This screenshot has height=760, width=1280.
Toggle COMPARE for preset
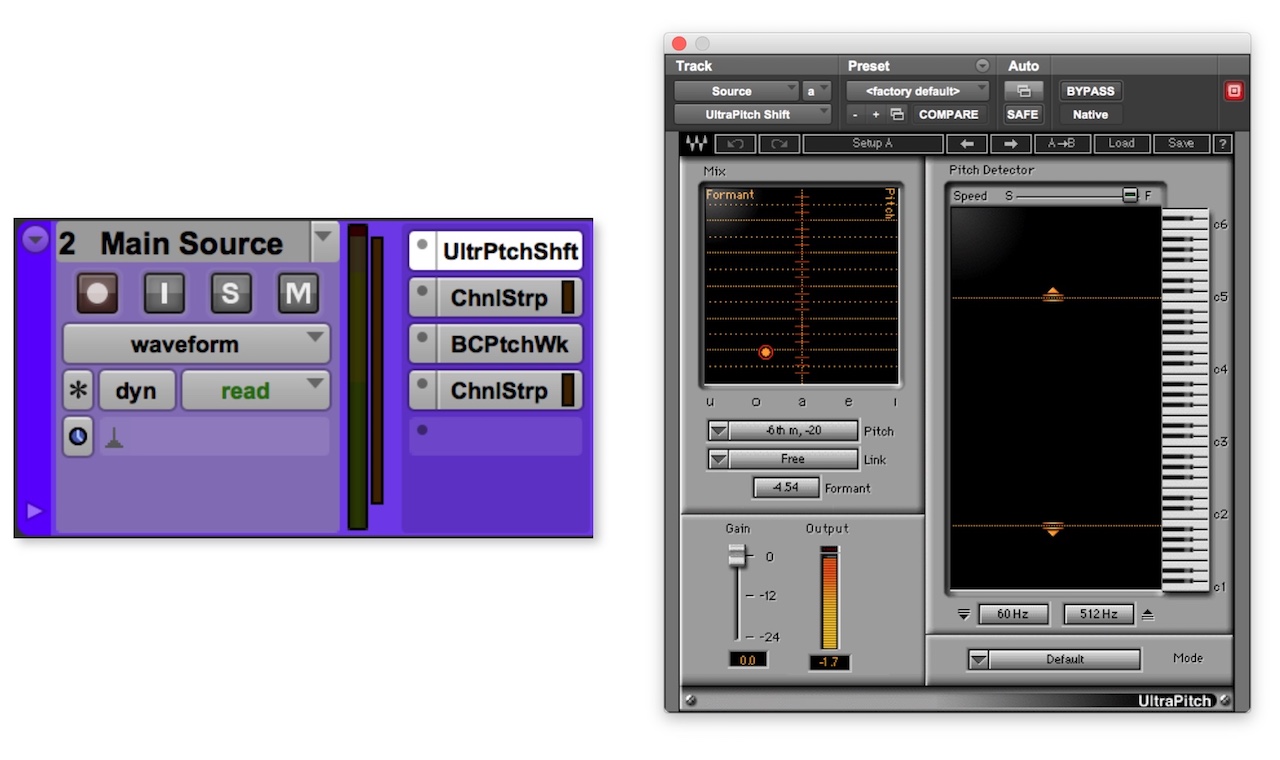(x=948, y=114)
